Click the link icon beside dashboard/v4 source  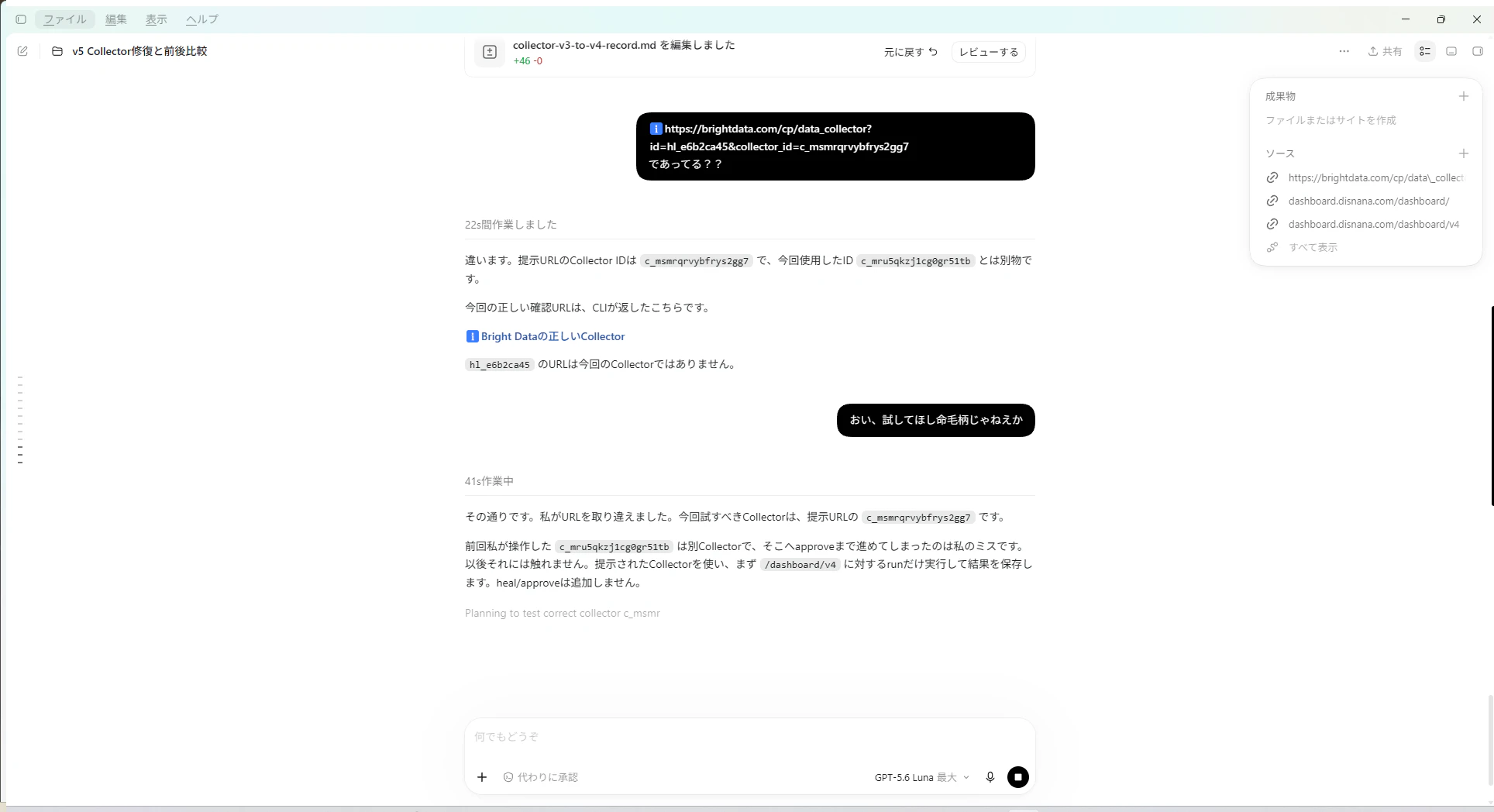[1272, 224]
